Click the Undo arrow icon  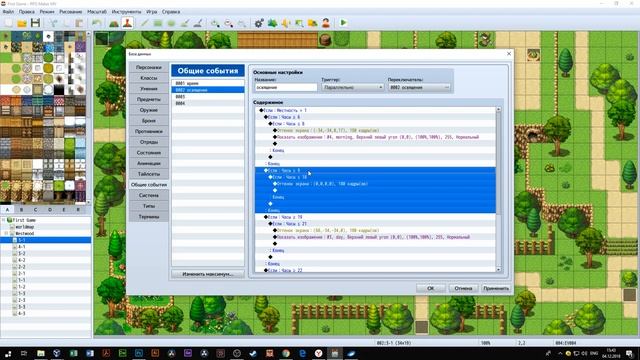pyautogui.click(x=96, y=23)
